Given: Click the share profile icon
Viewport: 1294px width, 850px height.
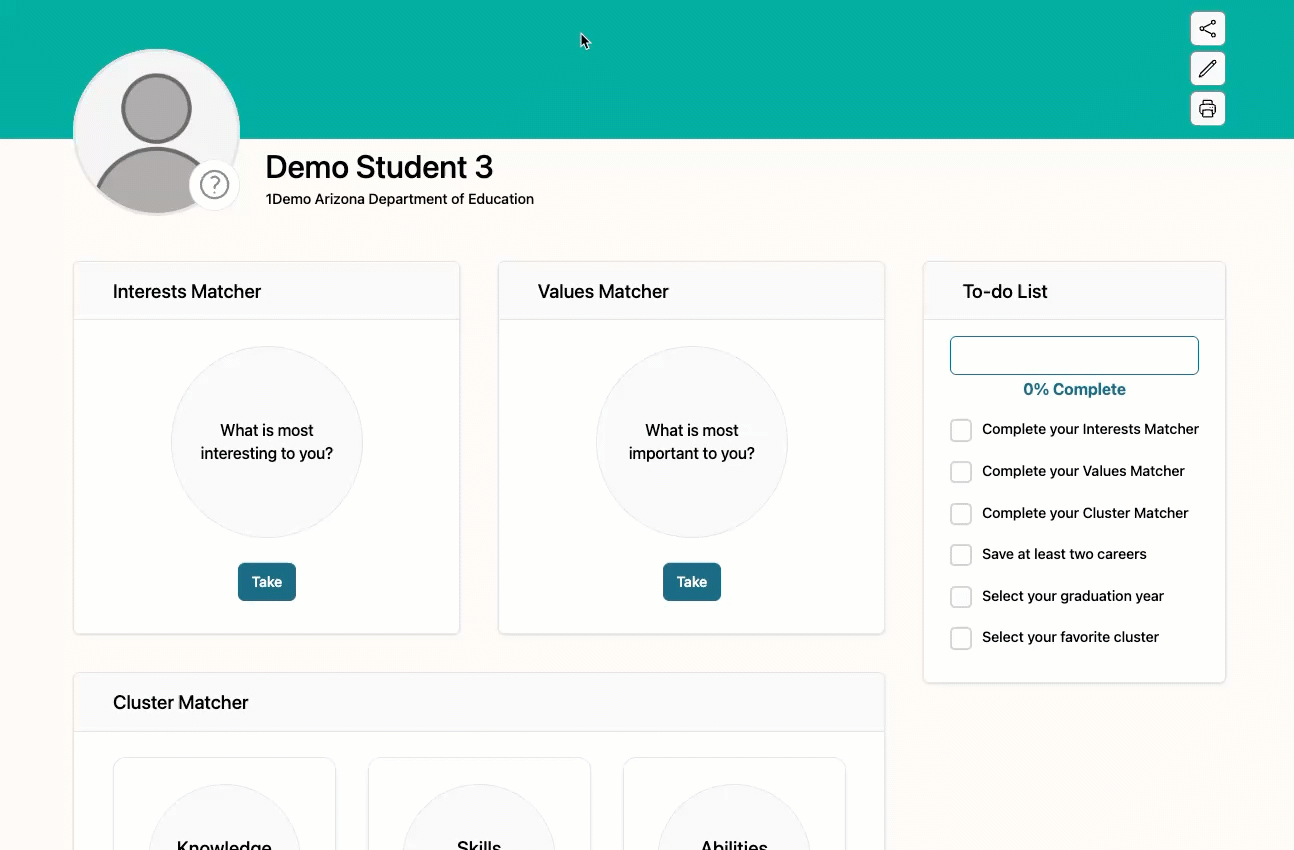Looking at the screenshot, I should click(1207, 29).
